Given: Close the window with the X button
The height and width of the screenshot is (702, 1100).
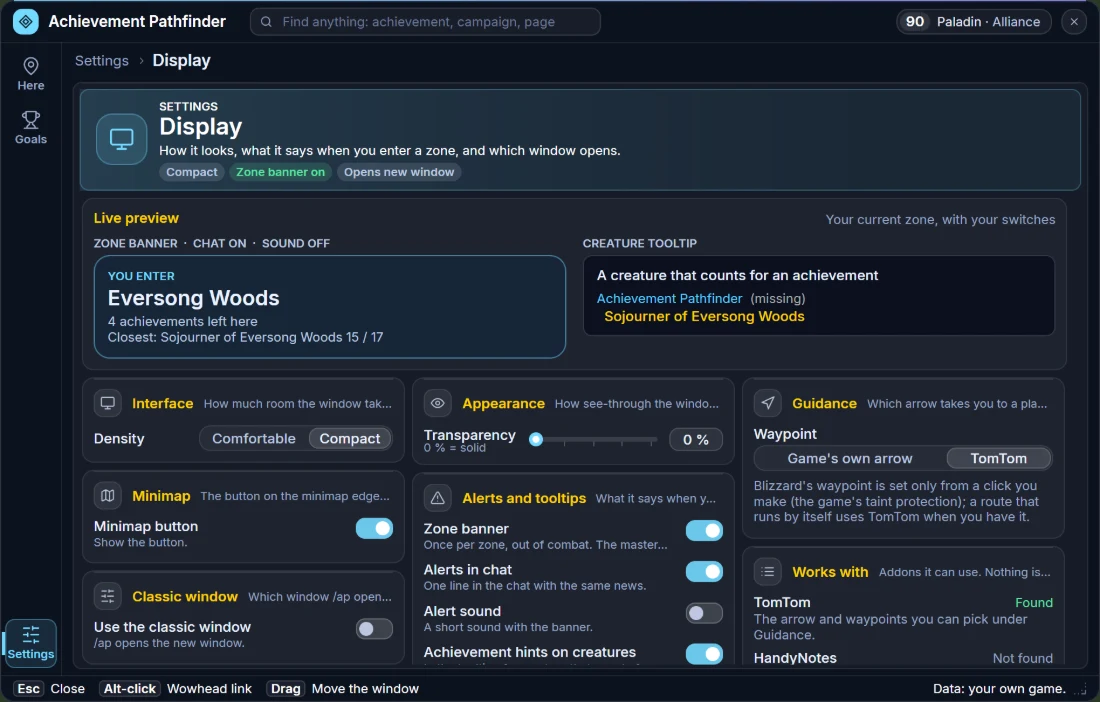Looking at the screenshot, I should pyautogui.click(x=1074, y=22).
